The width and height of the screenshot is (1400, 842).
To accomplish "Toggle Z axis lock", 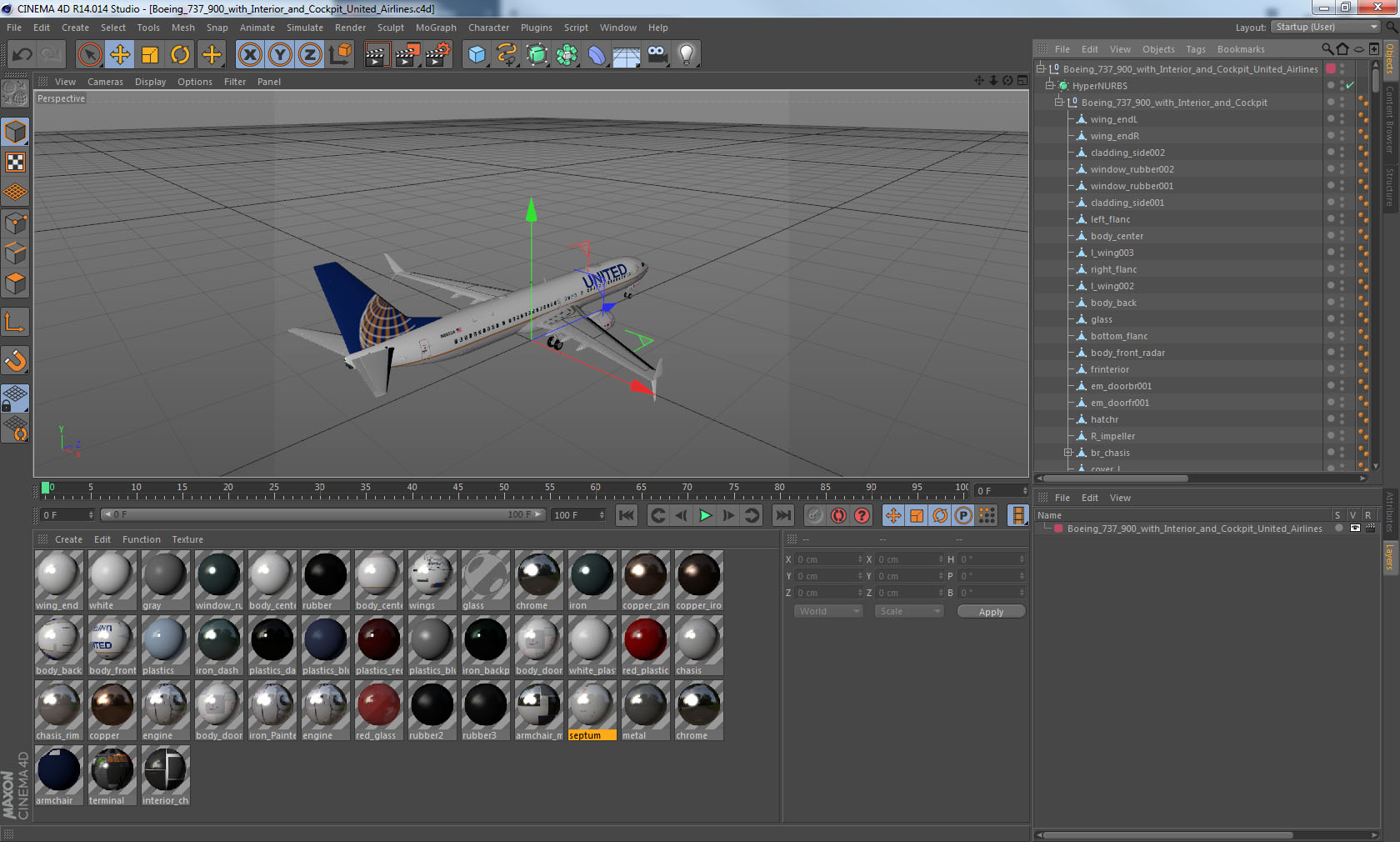I will tap(310, 55).
